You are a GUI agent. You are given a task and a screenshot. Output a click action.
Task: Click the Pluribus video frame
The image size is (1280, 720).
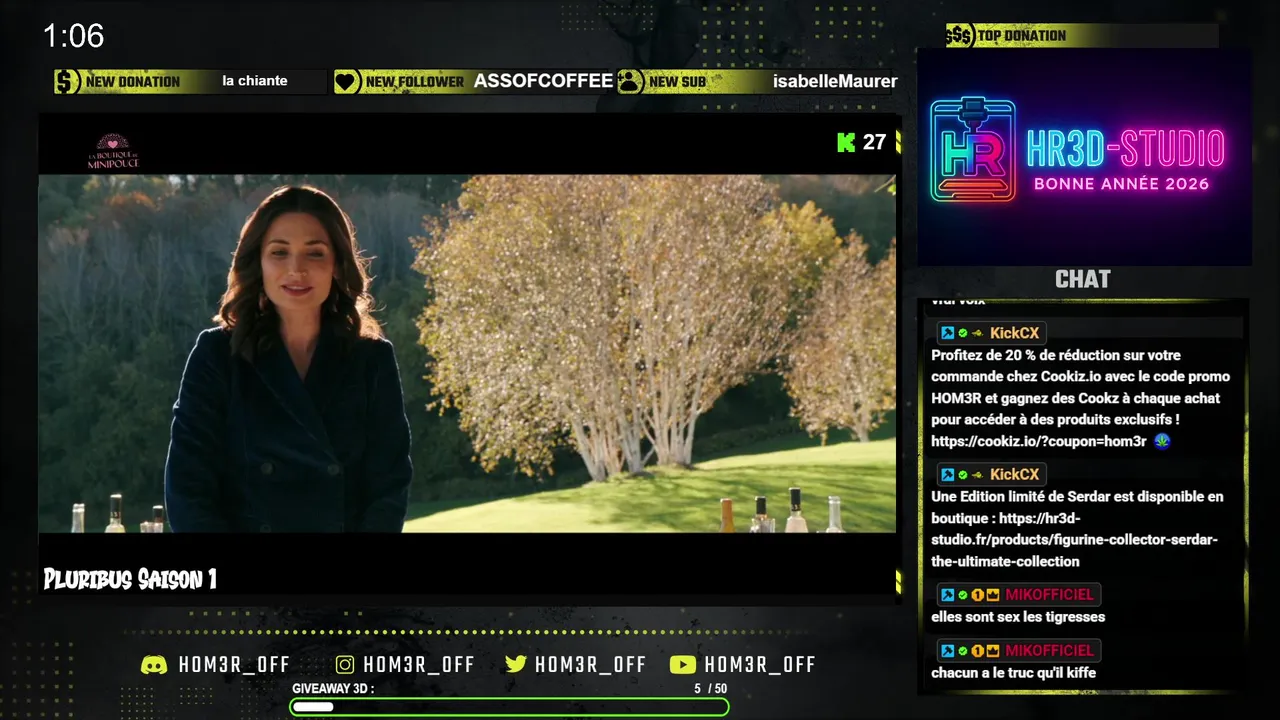467,354
